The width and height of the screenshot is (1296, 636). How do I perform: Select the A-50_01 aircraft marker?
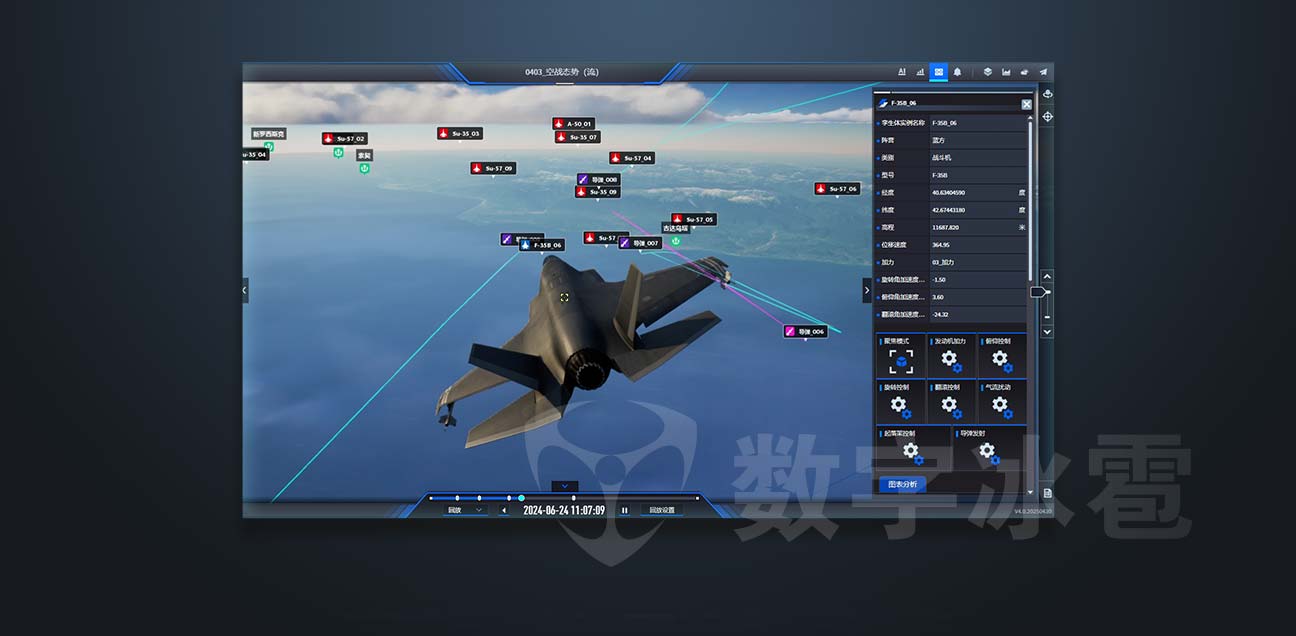pos(574,124)
